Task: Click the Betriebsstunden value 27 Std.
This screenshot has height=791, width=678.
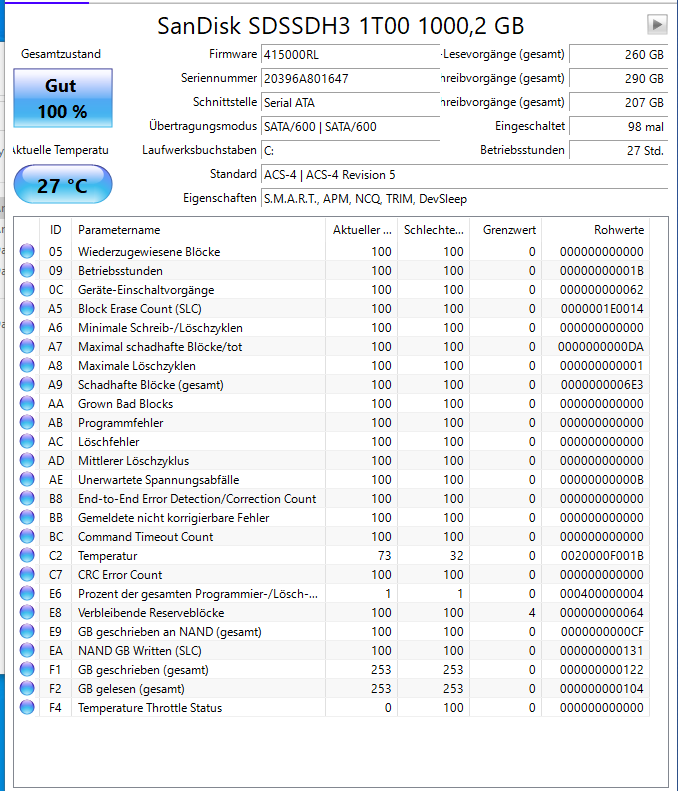Action: coord(618,150)
